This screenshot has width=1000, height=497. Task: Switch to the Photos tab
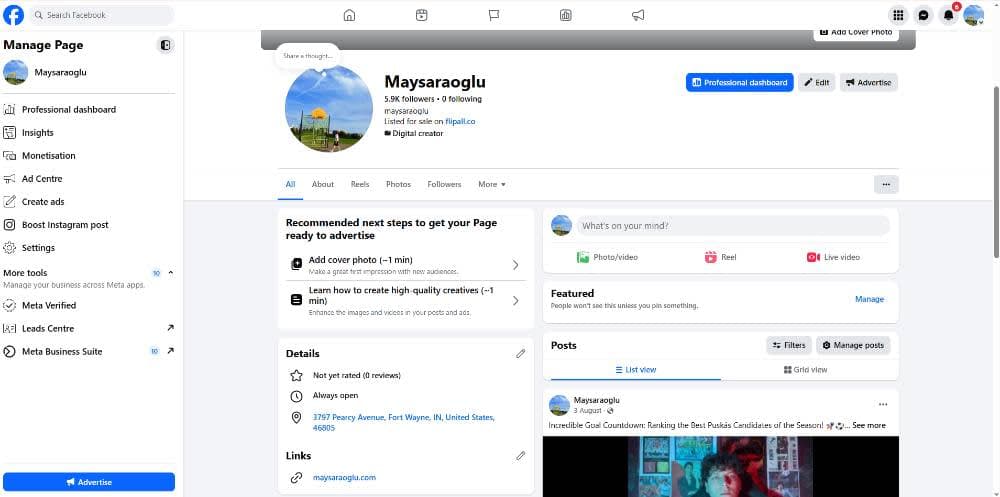point(399,184)
